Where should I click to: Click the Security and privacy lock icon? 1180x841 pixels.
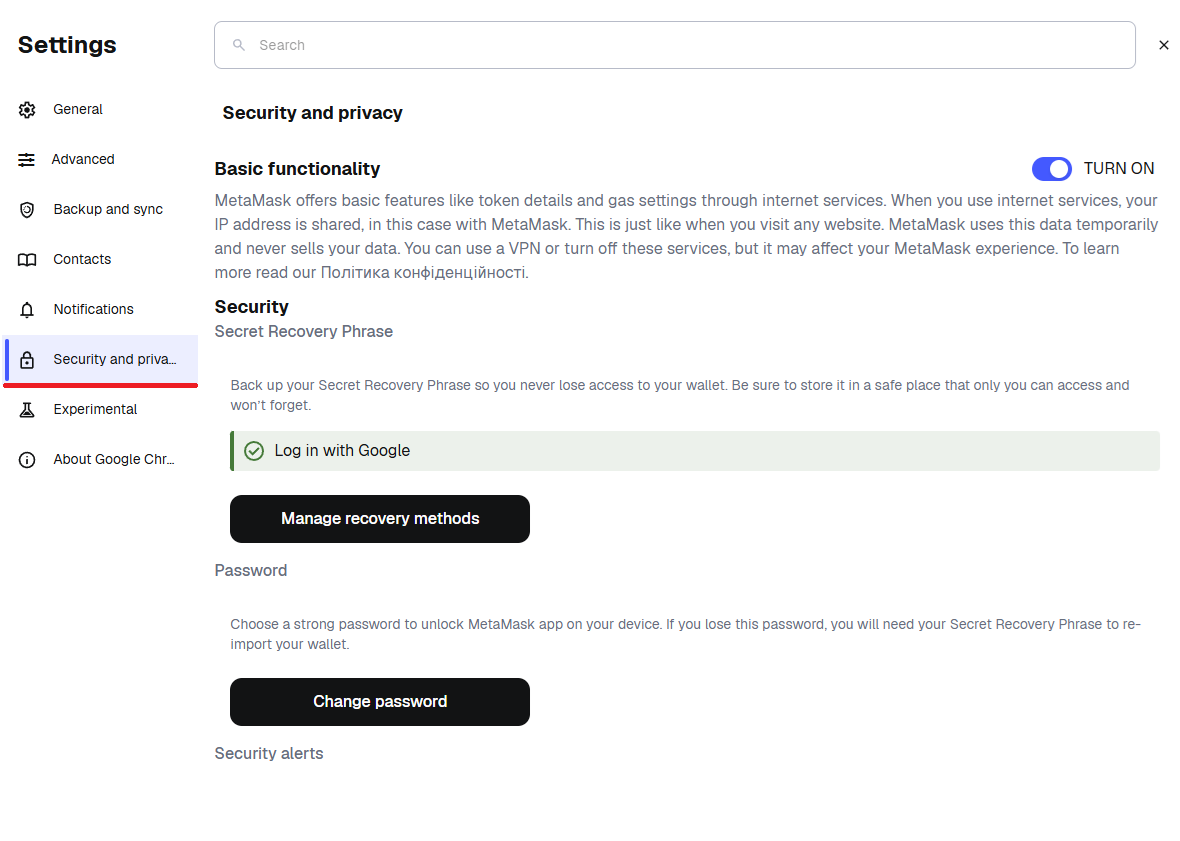point(27,360)
